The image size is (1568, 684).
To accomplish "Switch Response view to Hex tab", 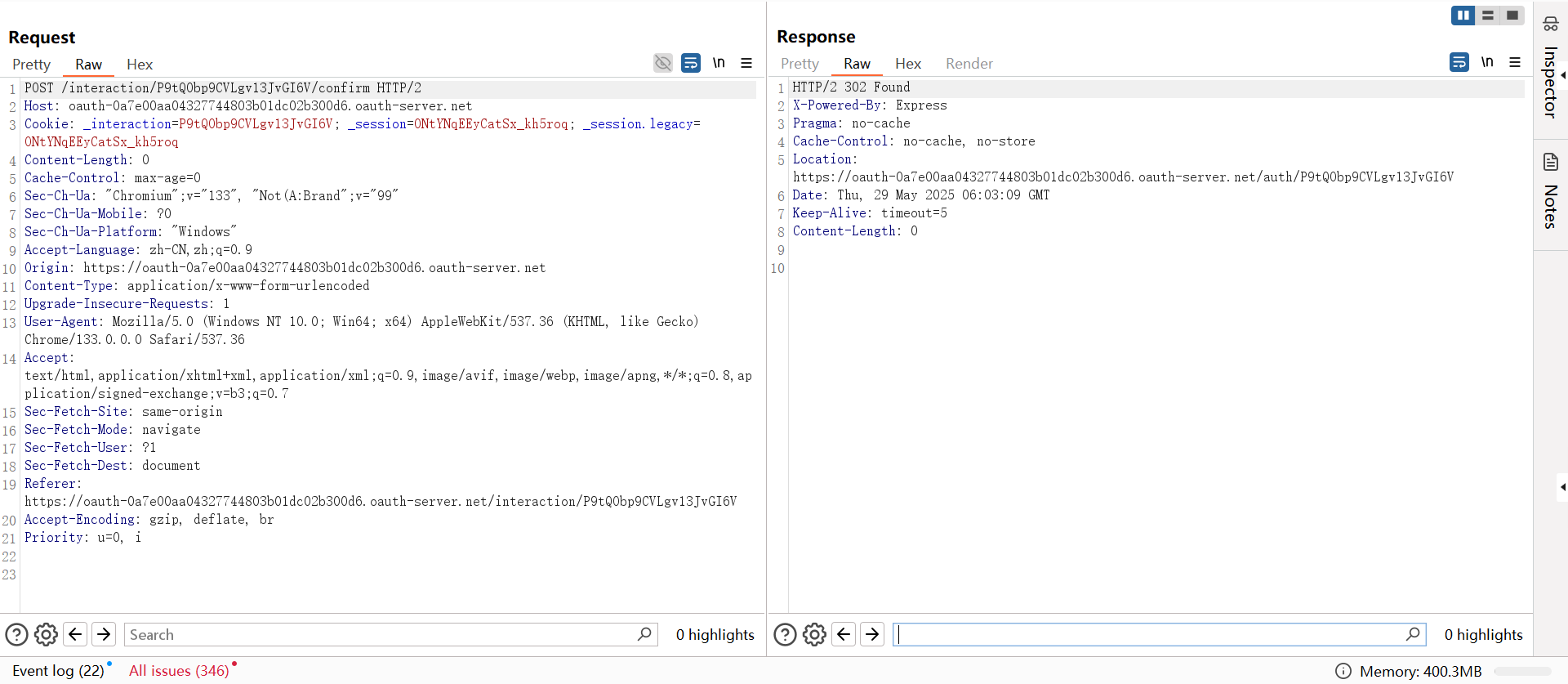I will click(x=907, y=64).
